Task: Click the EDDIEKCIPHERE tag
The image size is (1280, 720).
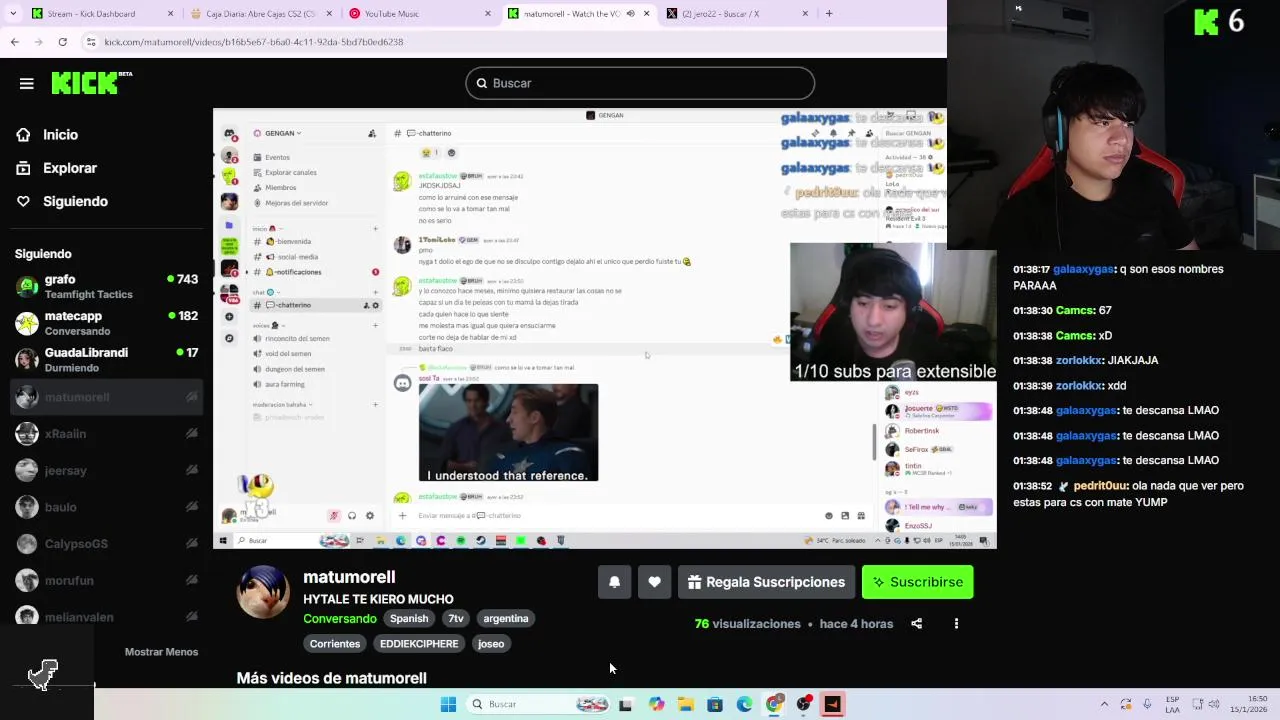Action: coord(419,644)
